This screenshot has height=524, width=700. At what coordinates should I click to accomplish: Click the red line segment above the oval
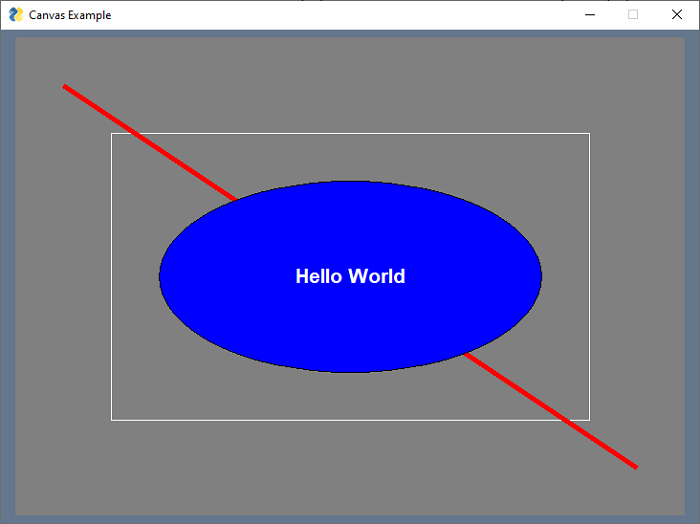coord(150,143)
